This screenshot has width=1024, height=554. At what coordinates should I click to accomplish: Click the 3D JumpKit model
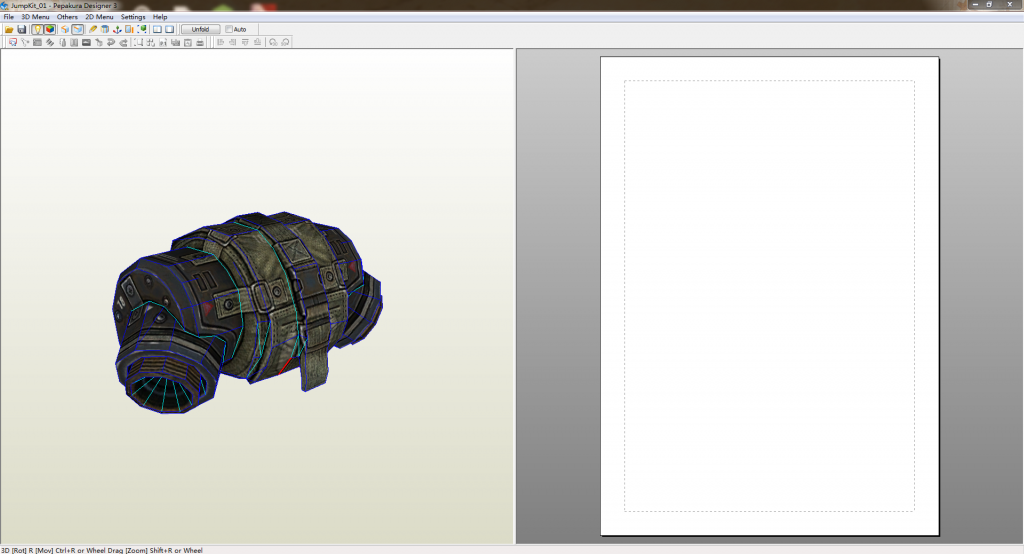248,312
